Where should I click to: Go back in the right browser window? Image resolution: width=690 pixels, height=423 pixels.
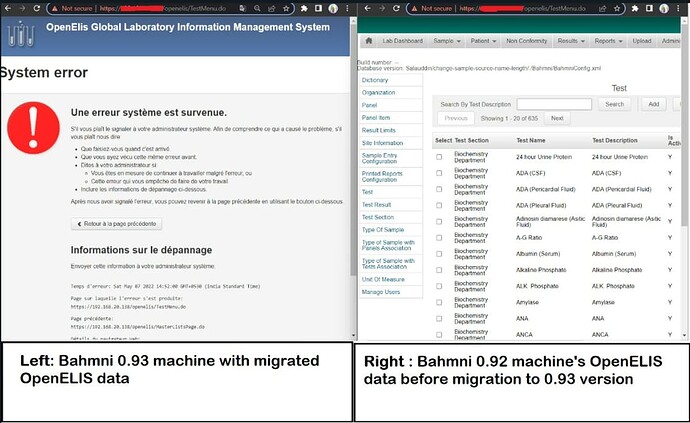368,8
